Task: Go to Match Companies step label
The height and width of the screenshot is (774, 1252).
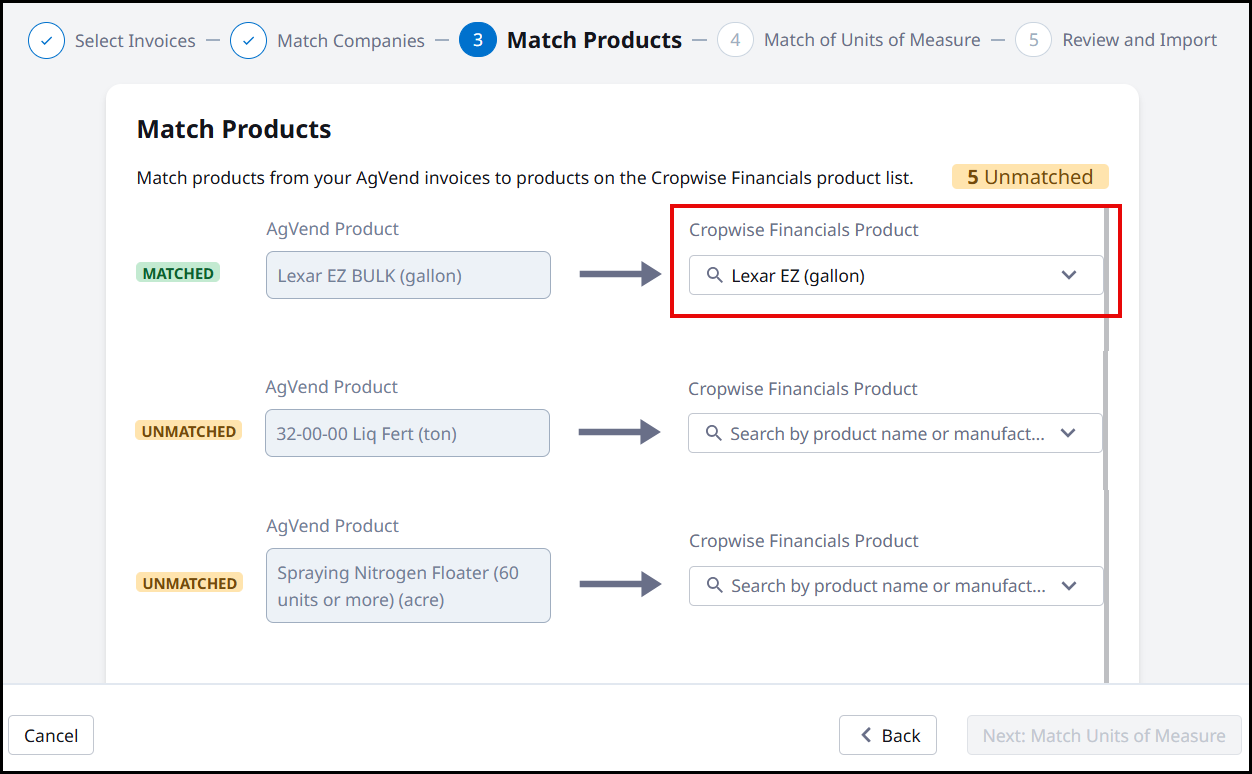Action: tap(350, 41)
